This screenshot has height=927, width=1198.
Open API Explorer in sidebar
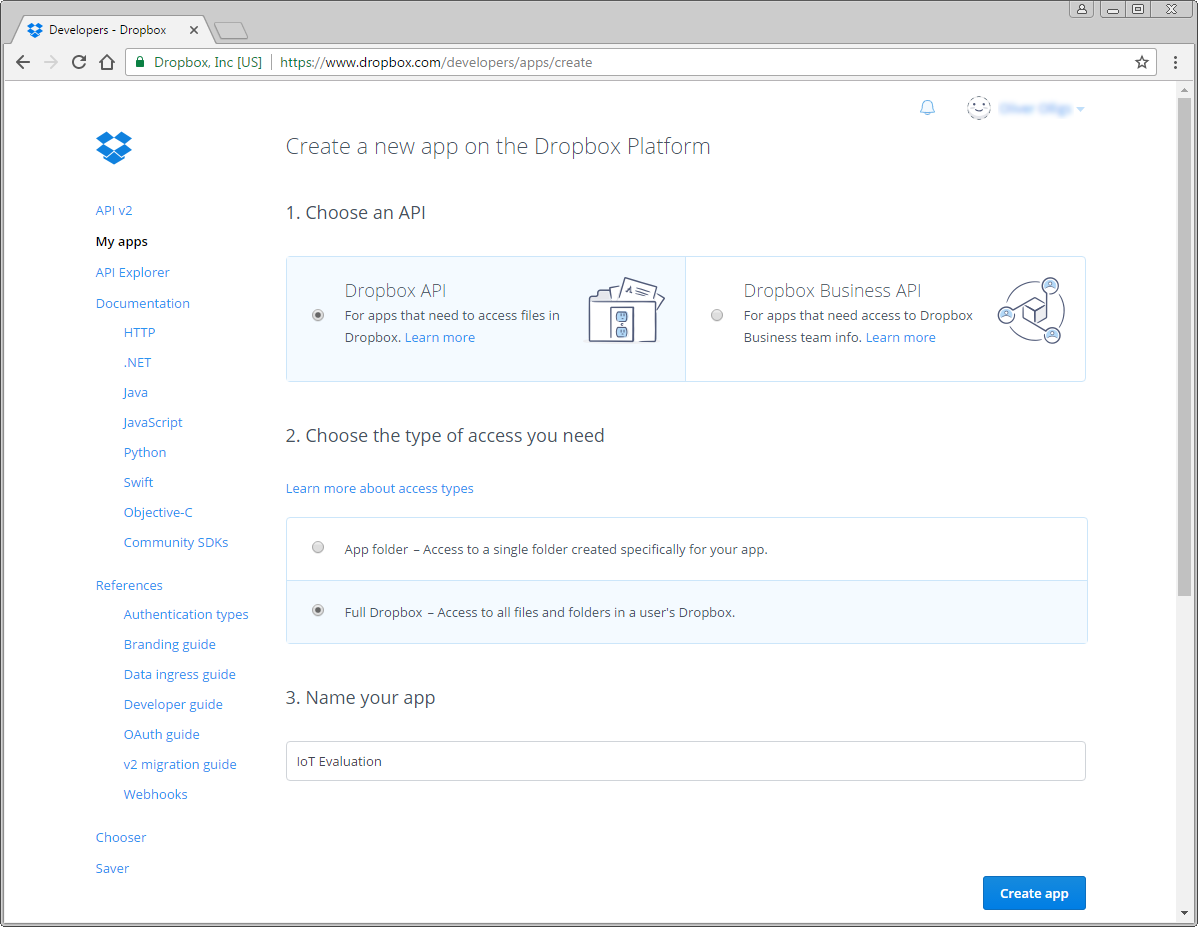(x=132, y=272)
